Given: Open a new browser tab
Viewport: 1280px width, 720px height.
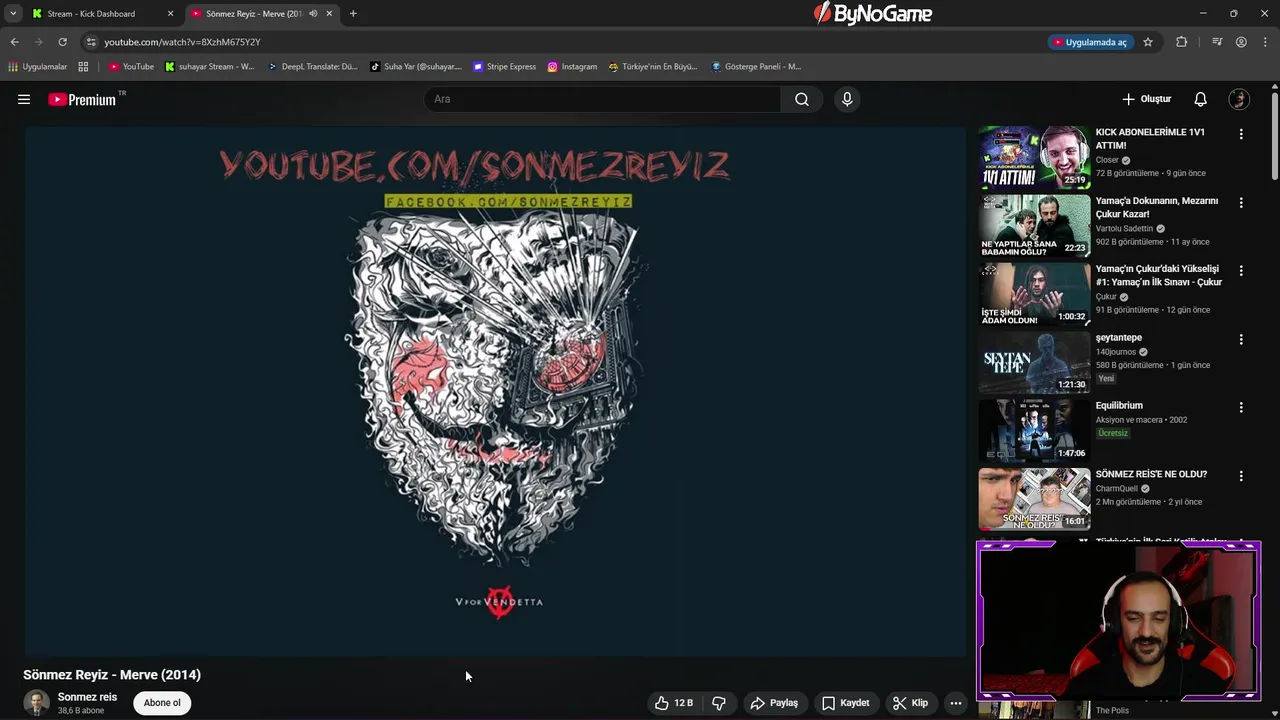Looking at the screenshot, I should point(353,14).
